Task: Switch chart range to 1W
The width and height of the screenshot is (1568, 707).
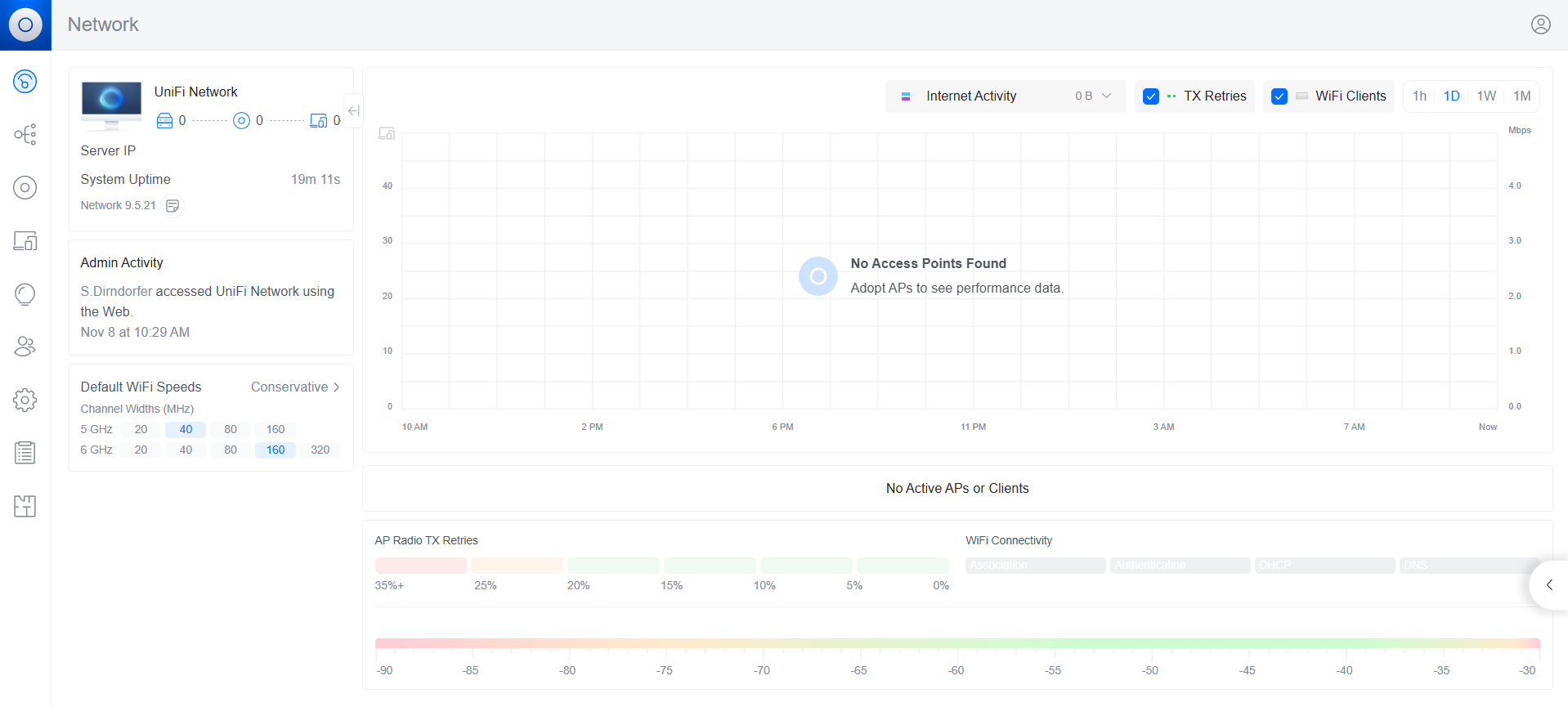Action: [x=1485, y=96]
